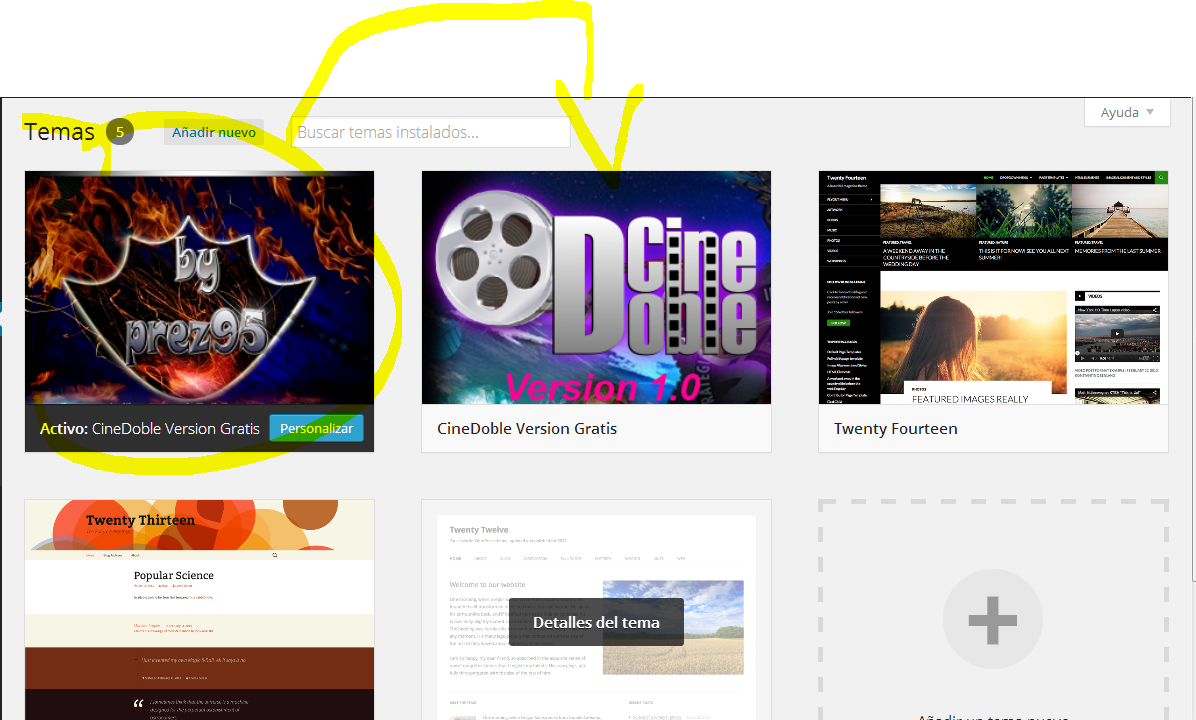The height and width of the screenshot is (720, 1196).
Task: Click the Detalles del tema overlay button
Action: 596,622
